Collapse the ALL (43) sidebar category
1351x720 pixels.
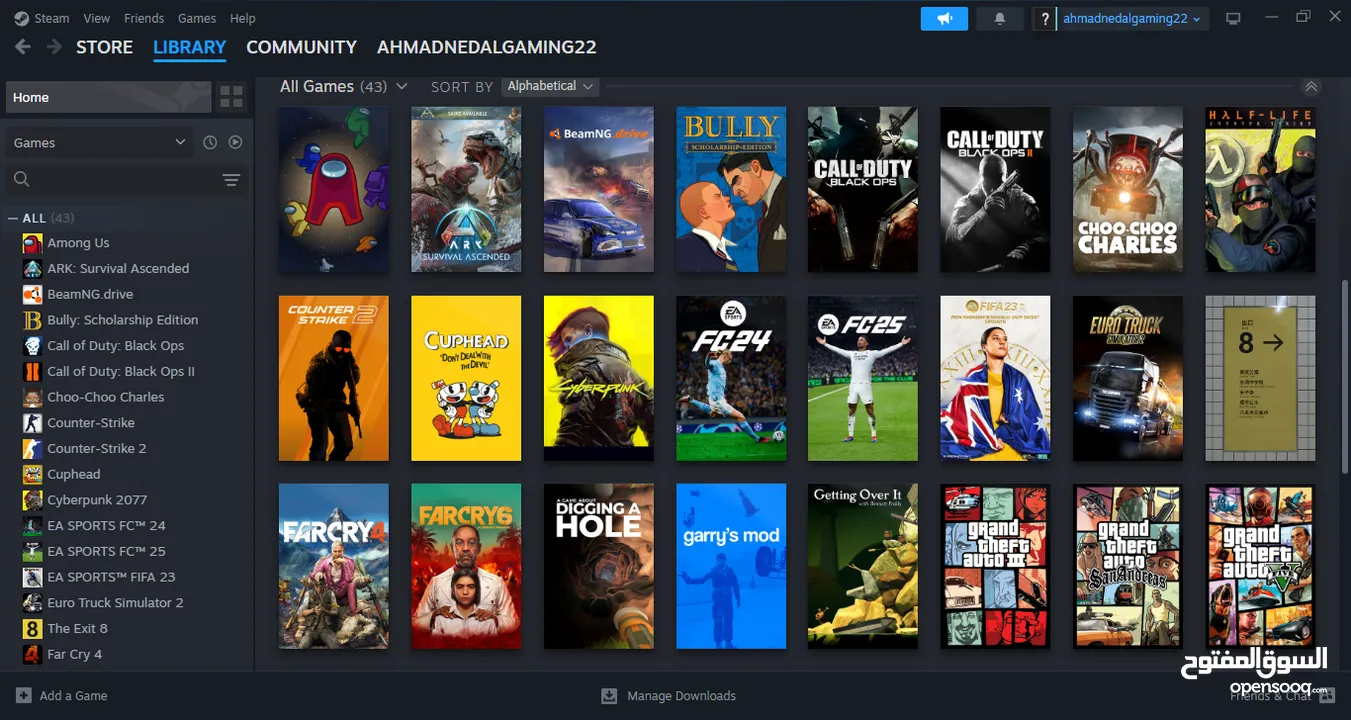click(x=13, y=218)
